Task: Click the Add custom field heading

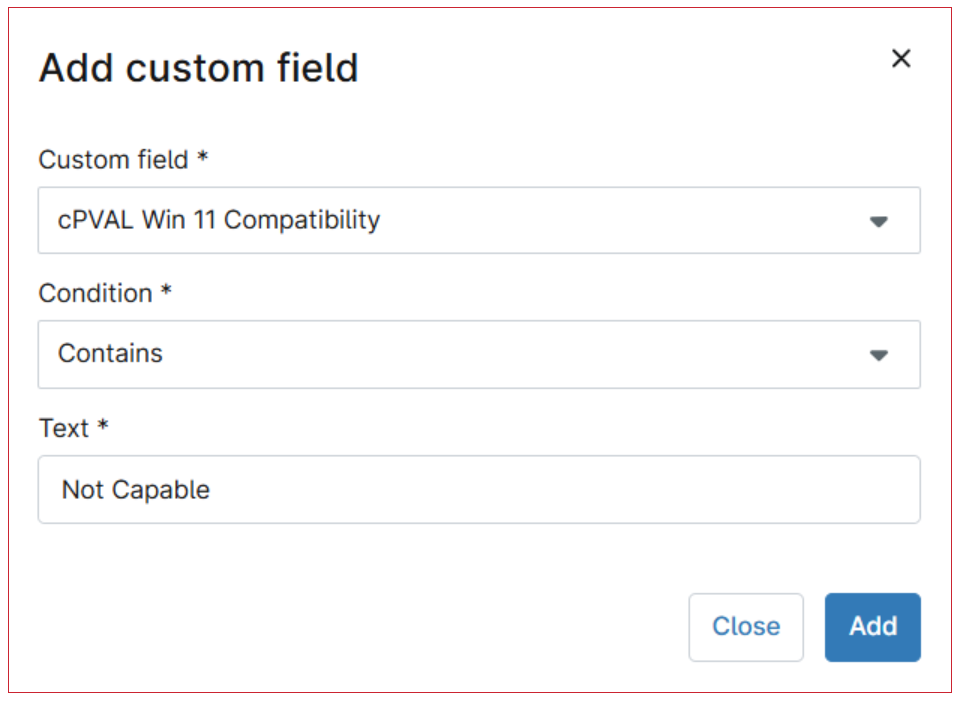Action: point(198,67)
